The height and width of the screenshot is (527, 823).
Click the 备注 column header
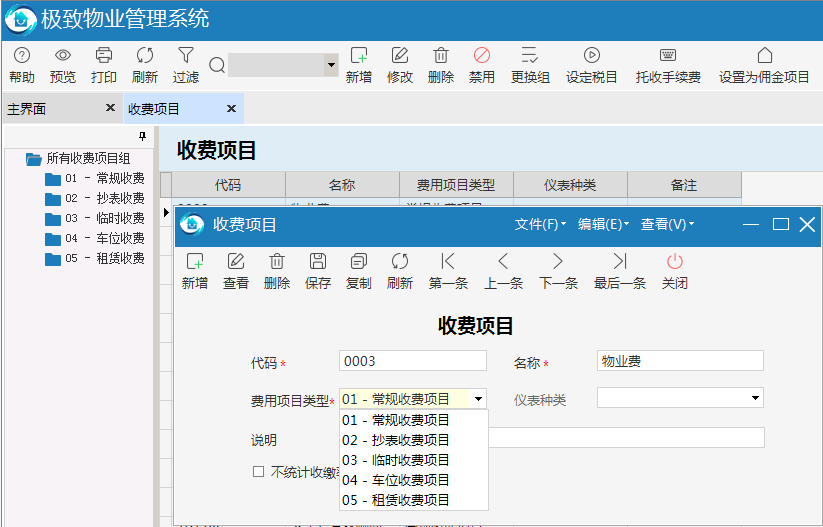684,185
